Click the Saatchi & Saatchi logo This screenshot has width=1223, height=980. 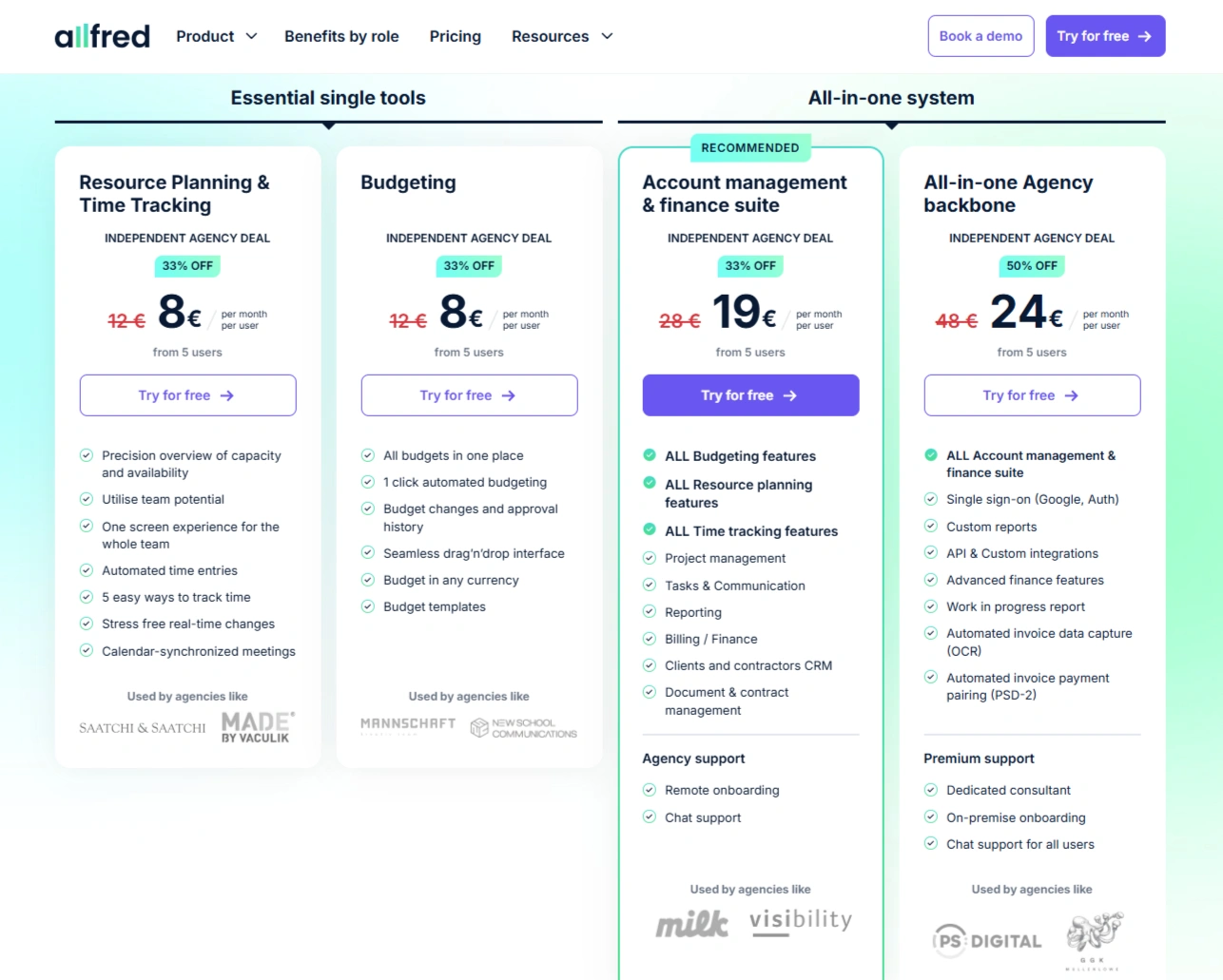[x=142, y=728]
